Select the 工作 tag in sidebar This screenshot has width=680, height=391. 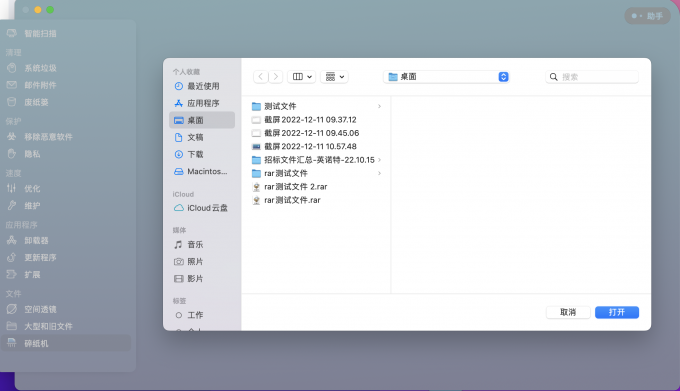(202, 315)
